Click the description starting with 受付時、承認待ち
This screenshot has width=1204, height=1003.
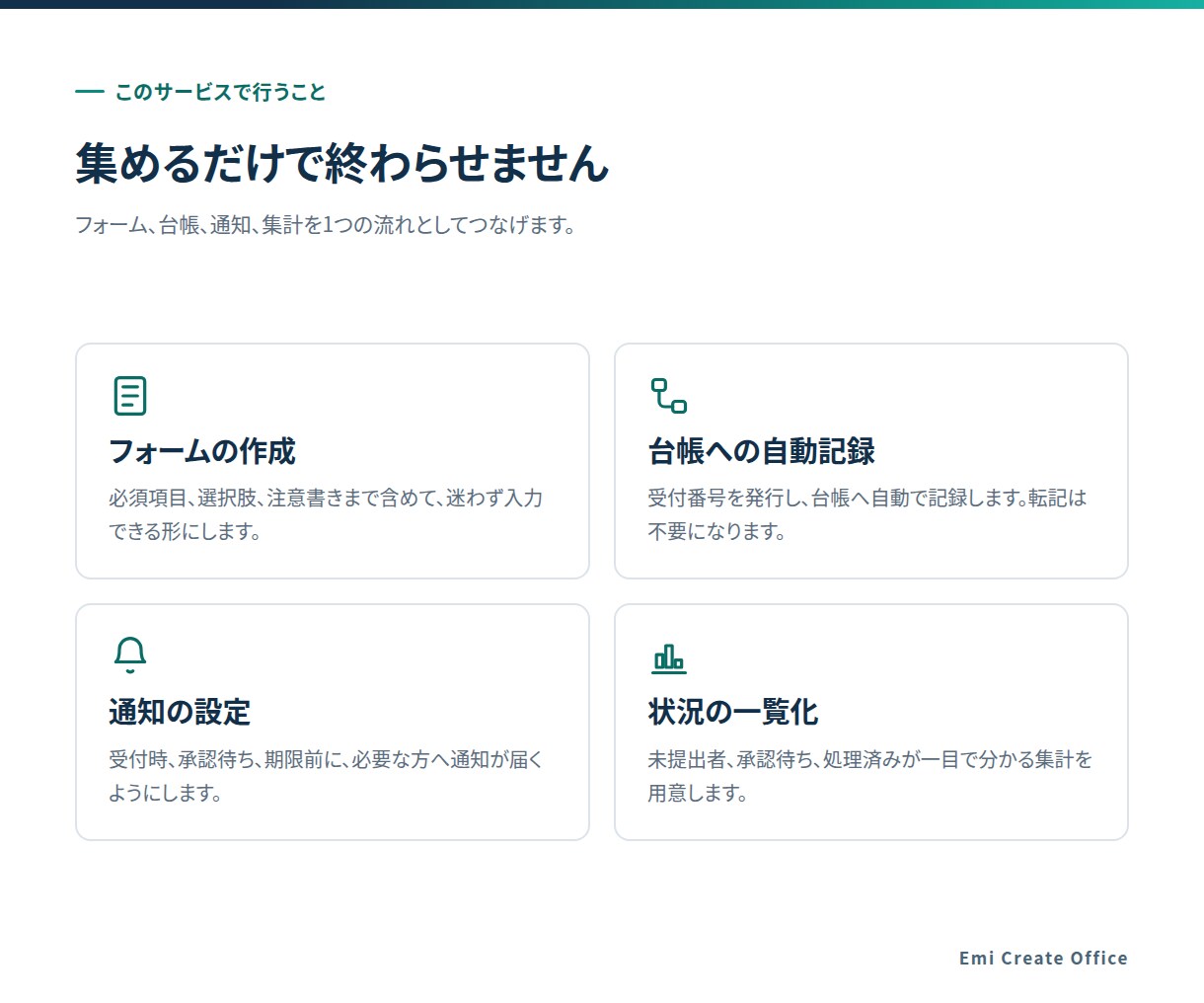tap(326, 776)
